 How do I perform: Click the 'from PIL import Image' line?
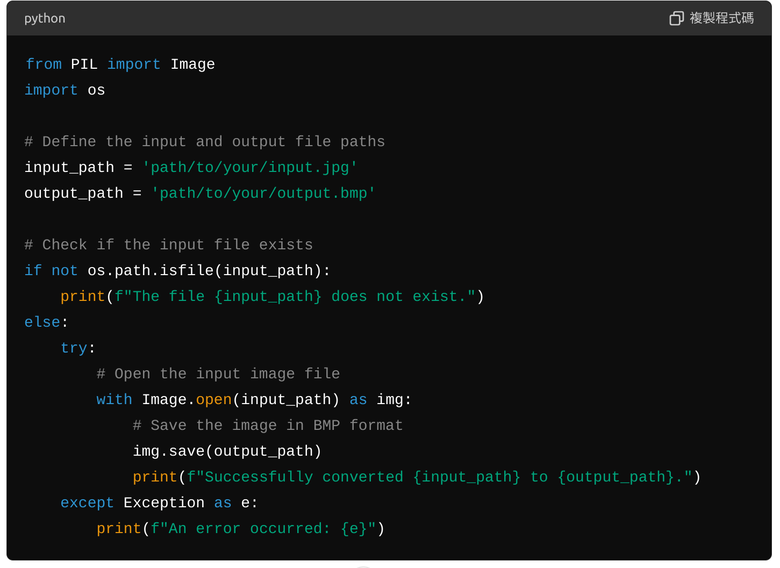pos(120,64)
